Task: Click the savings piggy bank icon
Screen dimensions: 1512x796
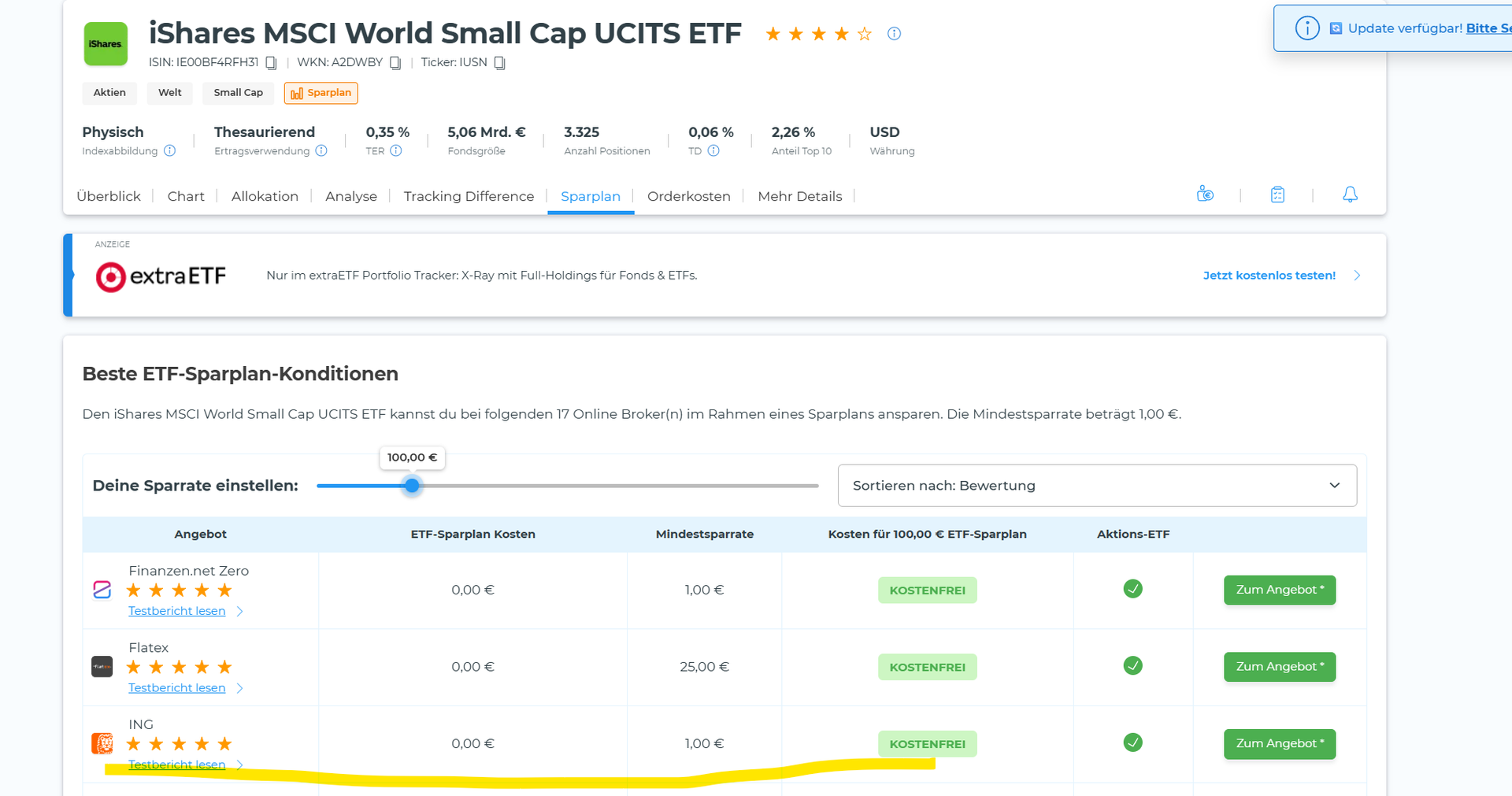Action: (1205, 194)
